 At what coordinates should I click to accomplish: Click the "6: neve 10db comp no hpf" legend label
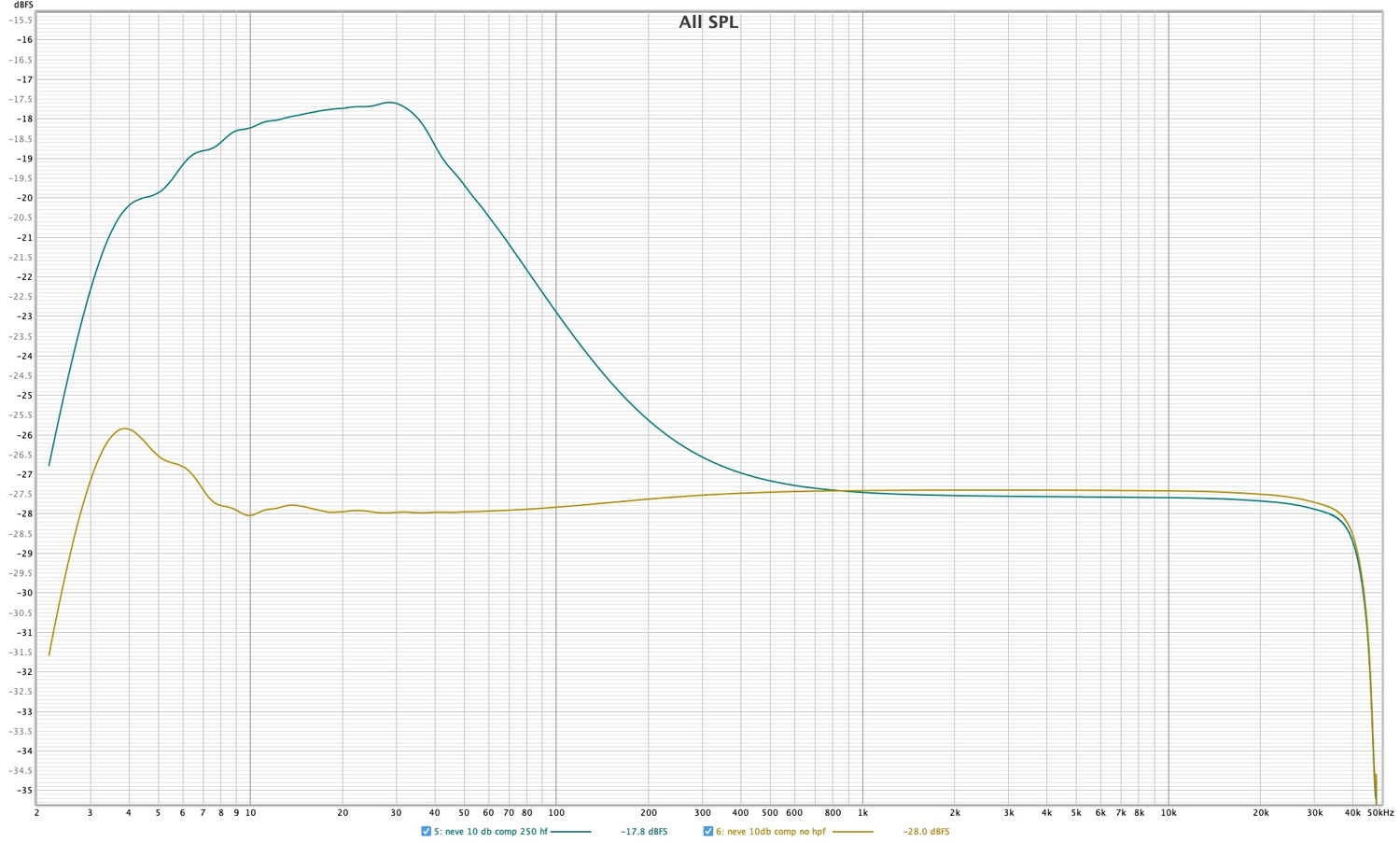point(770,831)
